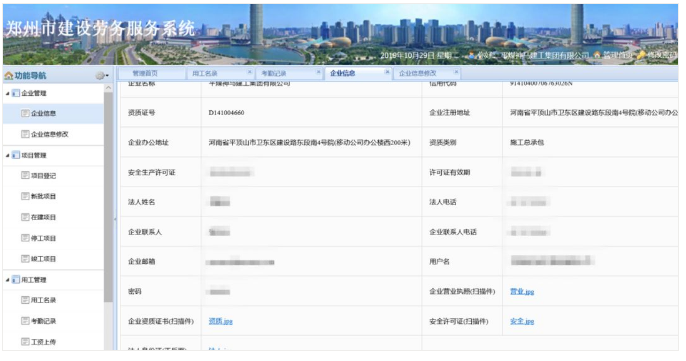Click 修改密码 link in the top banner
686x361 pixels.
[x=661, y=55]
